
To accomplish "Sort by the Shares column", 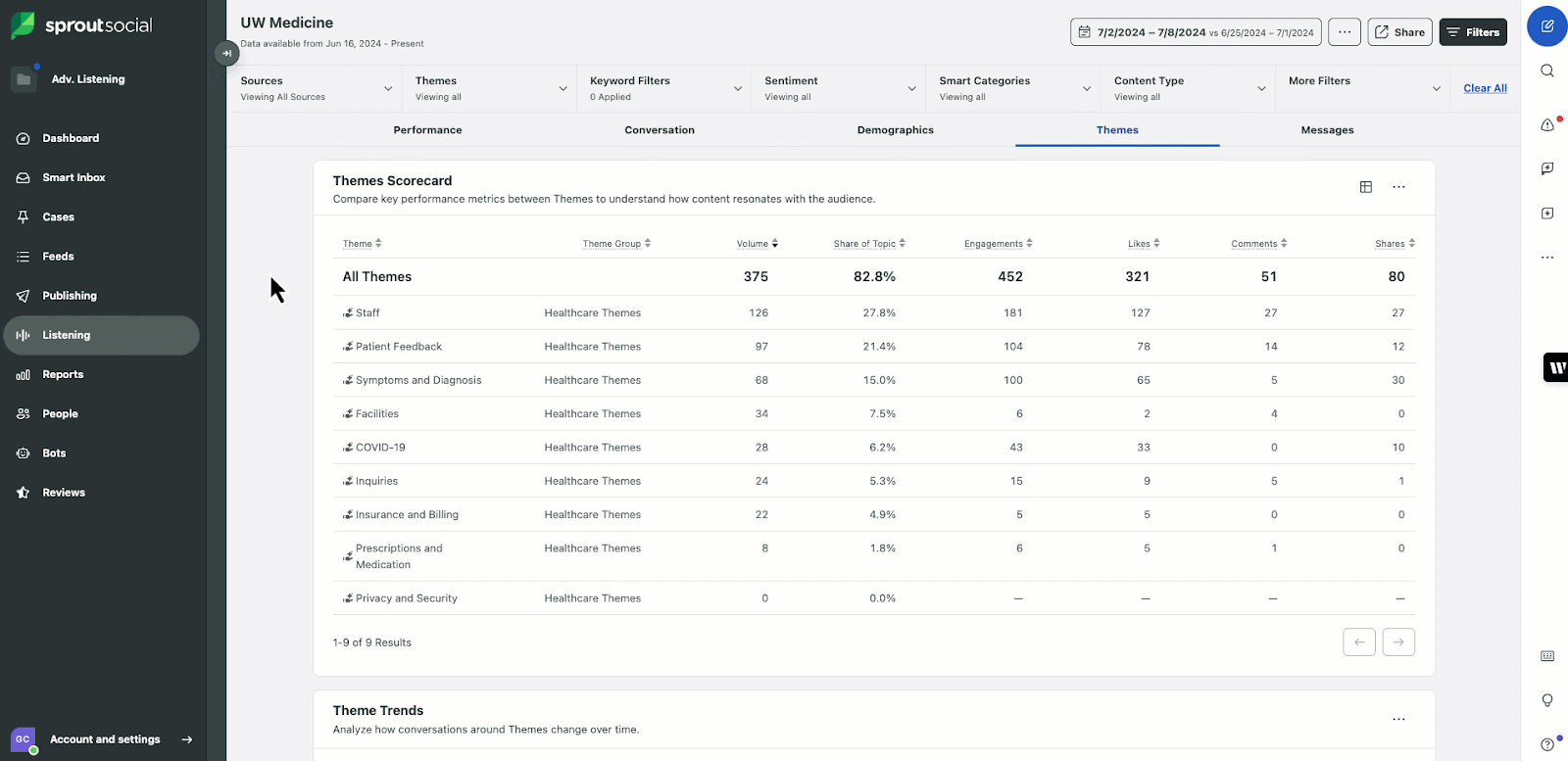I will pyautogui.click(x=1395, y=243).
